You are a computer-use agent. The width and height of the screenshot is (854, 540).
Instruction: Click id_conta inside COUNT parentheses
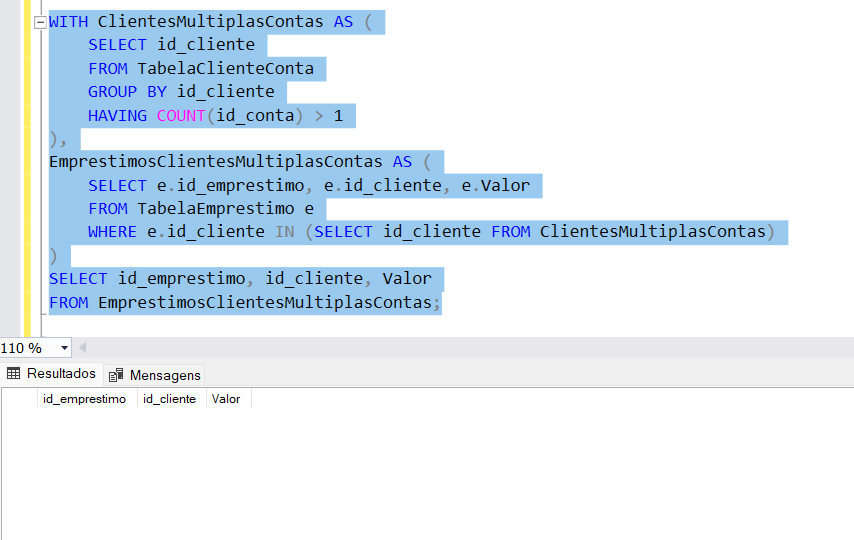255,116
